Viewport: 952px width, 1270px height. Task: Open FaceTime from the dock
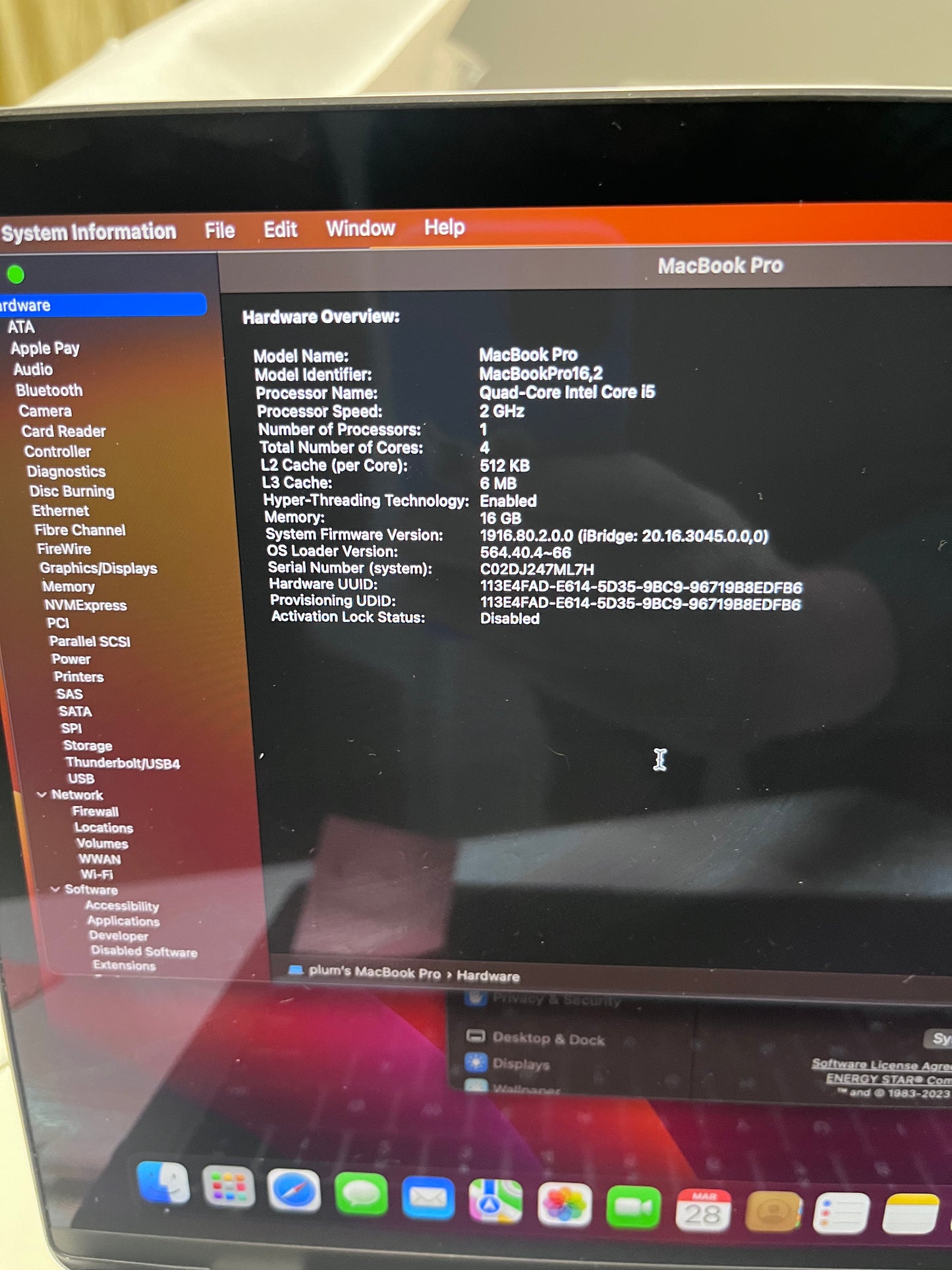coord(632,1207)
